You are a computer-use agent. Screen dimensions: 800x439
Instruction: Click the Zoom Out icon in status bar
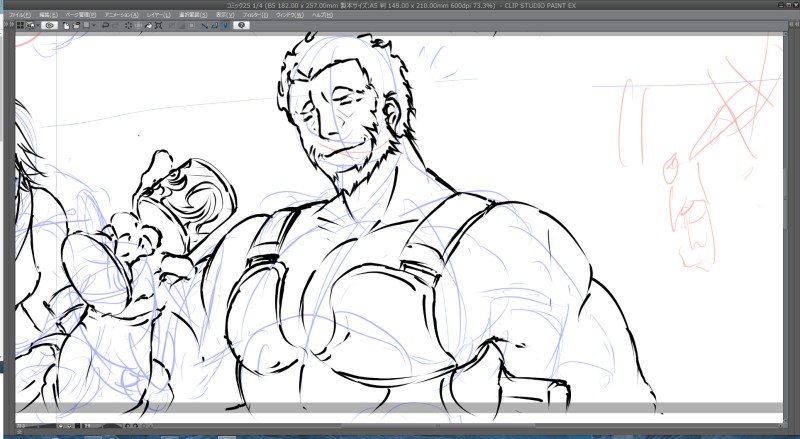(61, 426)
